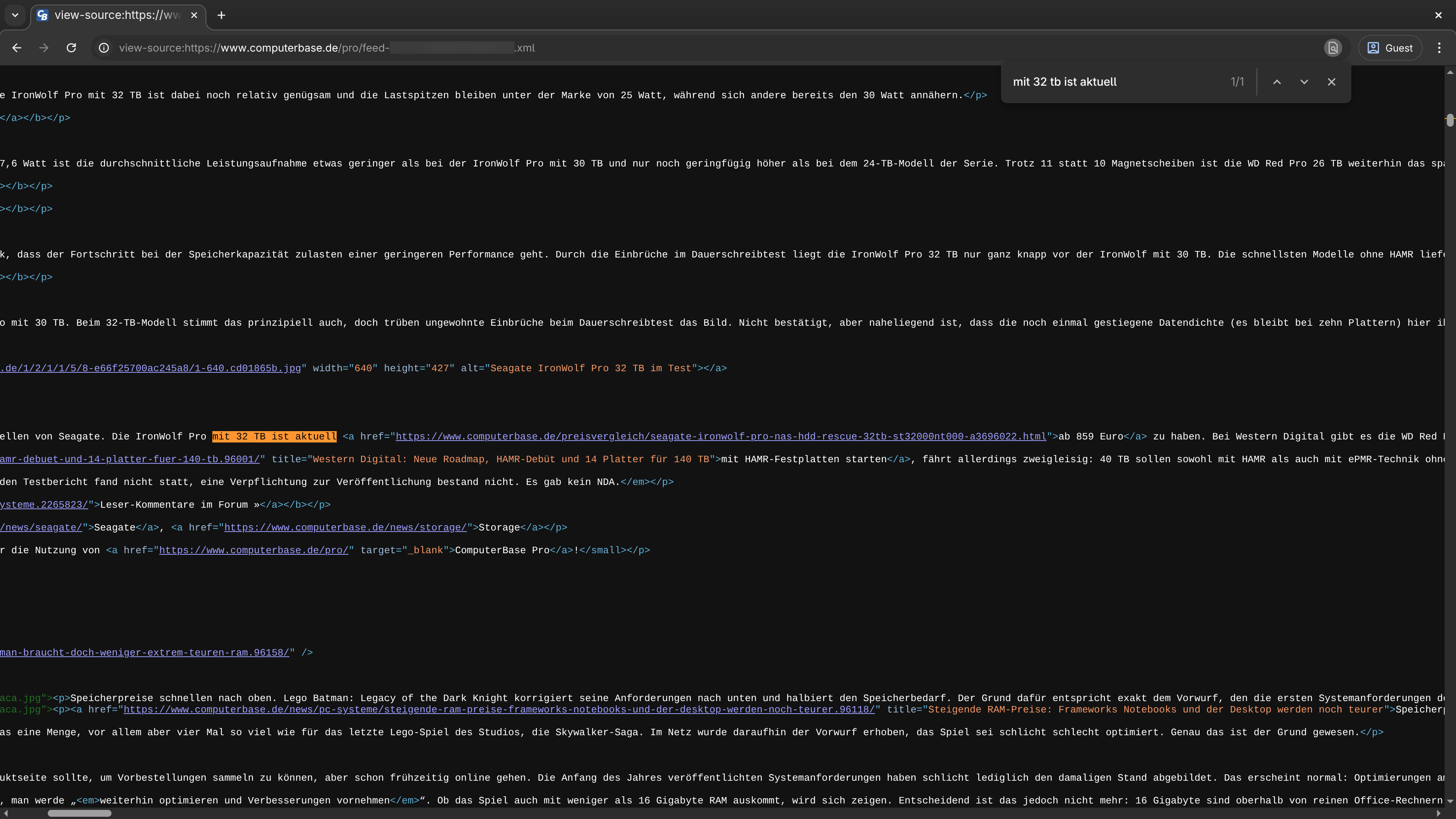Click the browser back arrow
1456x819 pixels.
coord(17,48)
